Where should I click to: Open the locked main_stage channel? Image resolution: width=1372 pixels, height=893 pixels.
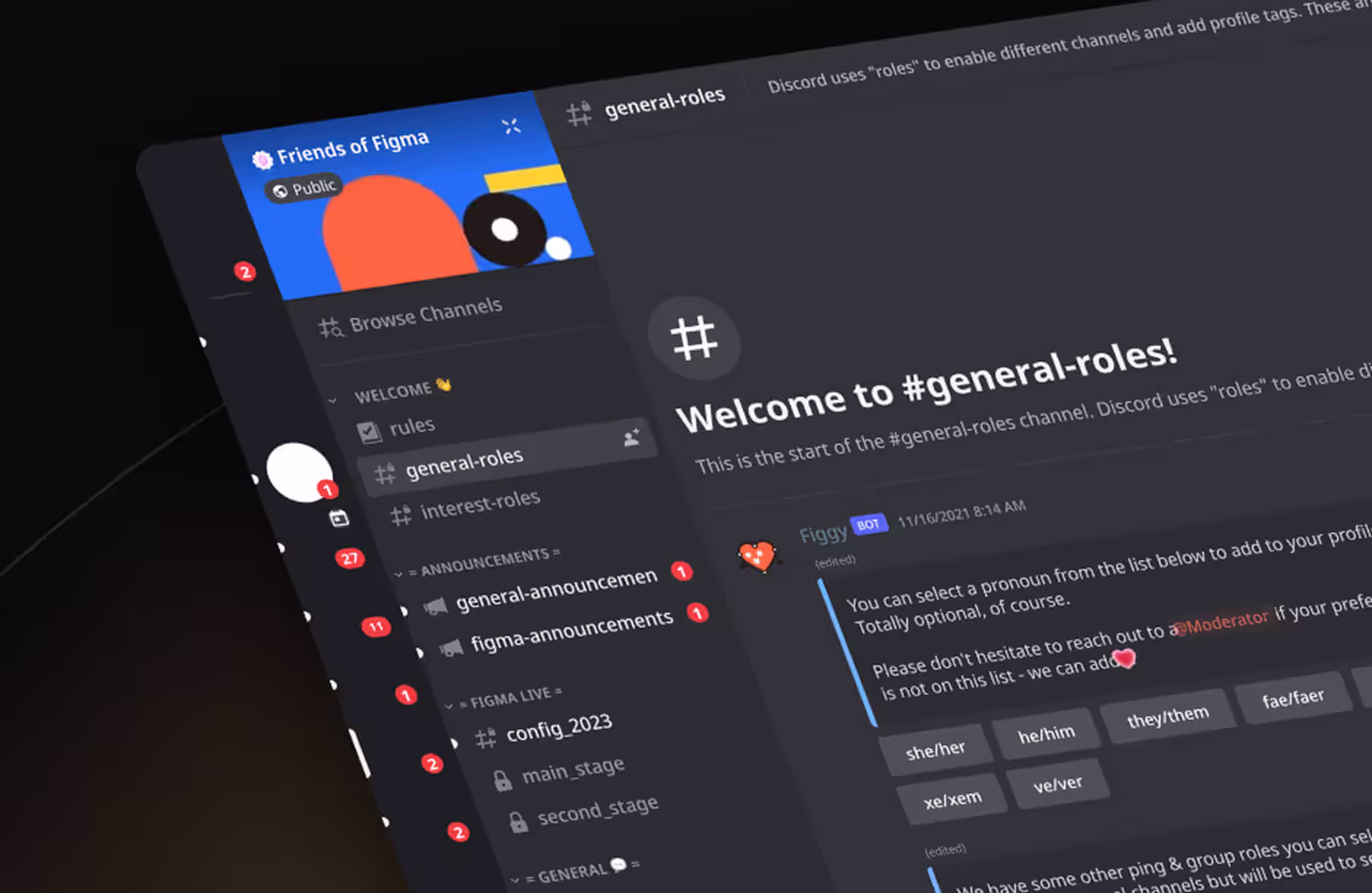coord(573,770)
